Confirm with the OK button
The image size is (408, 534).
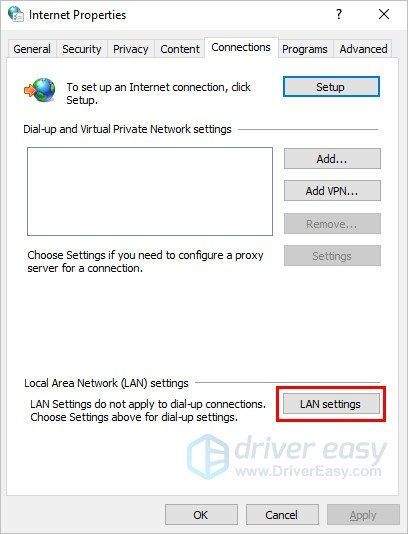(x=201, y=515)
